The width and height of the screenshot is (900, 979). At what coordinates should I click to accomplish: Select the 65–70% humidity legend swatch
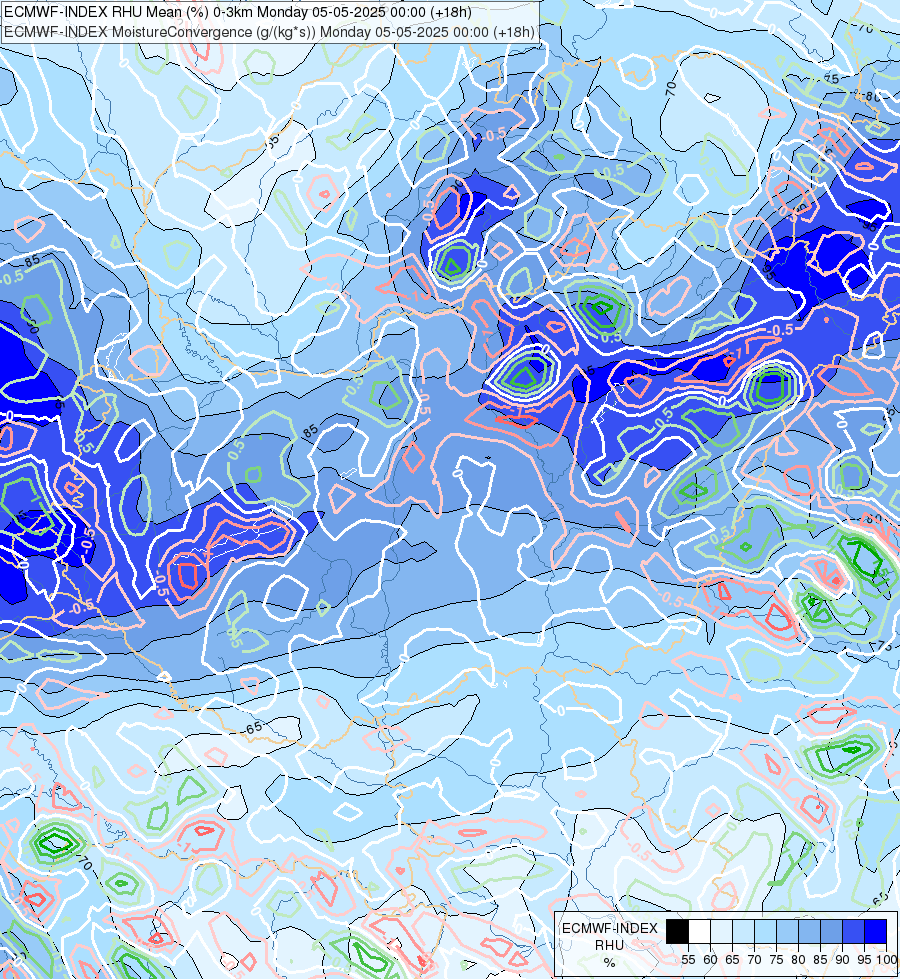[743, 931]
